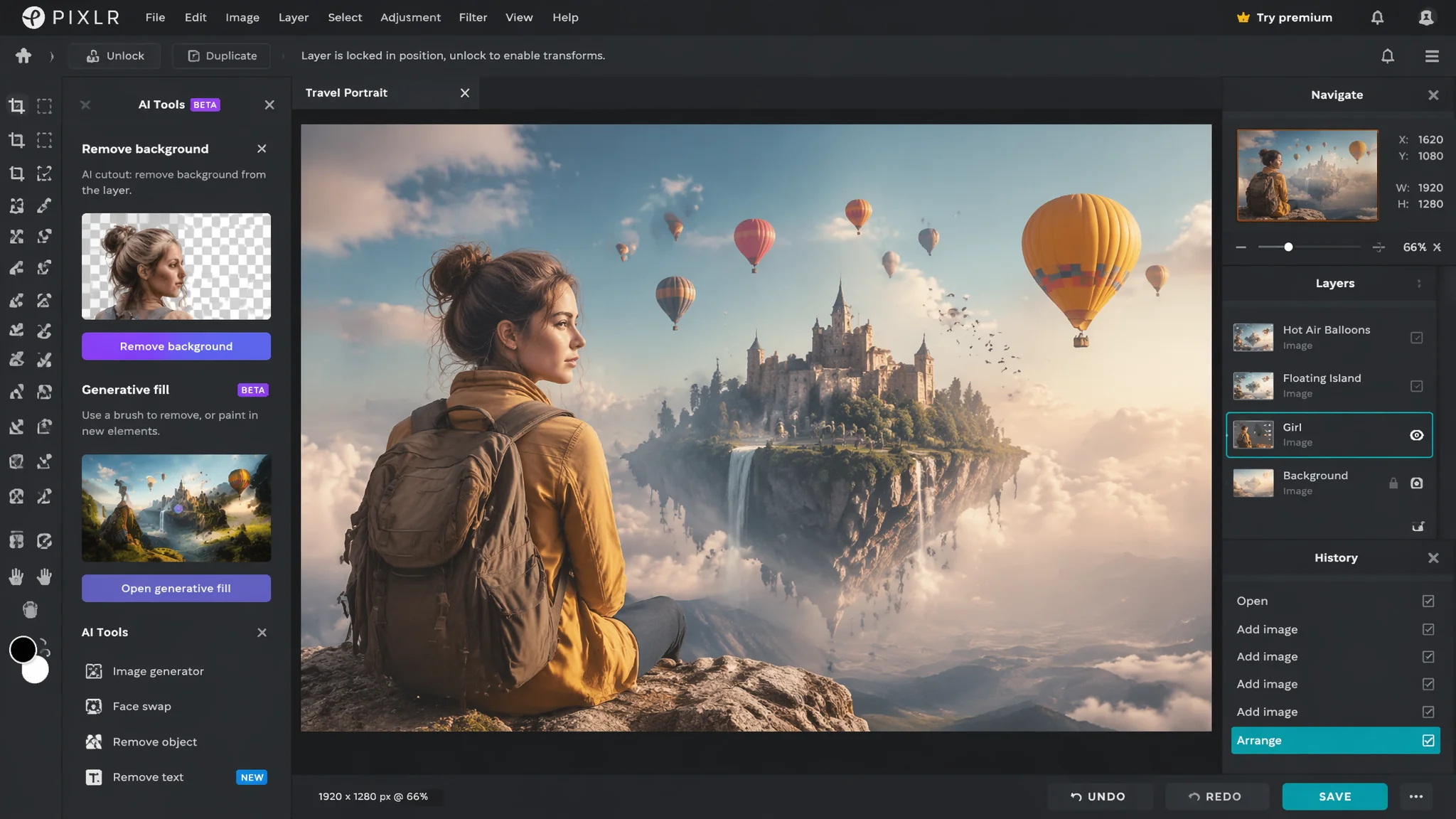Open the Edit menu
The height and width of the screenshot is (819, 1456).
pyautogui.click(x=196, y=17)
